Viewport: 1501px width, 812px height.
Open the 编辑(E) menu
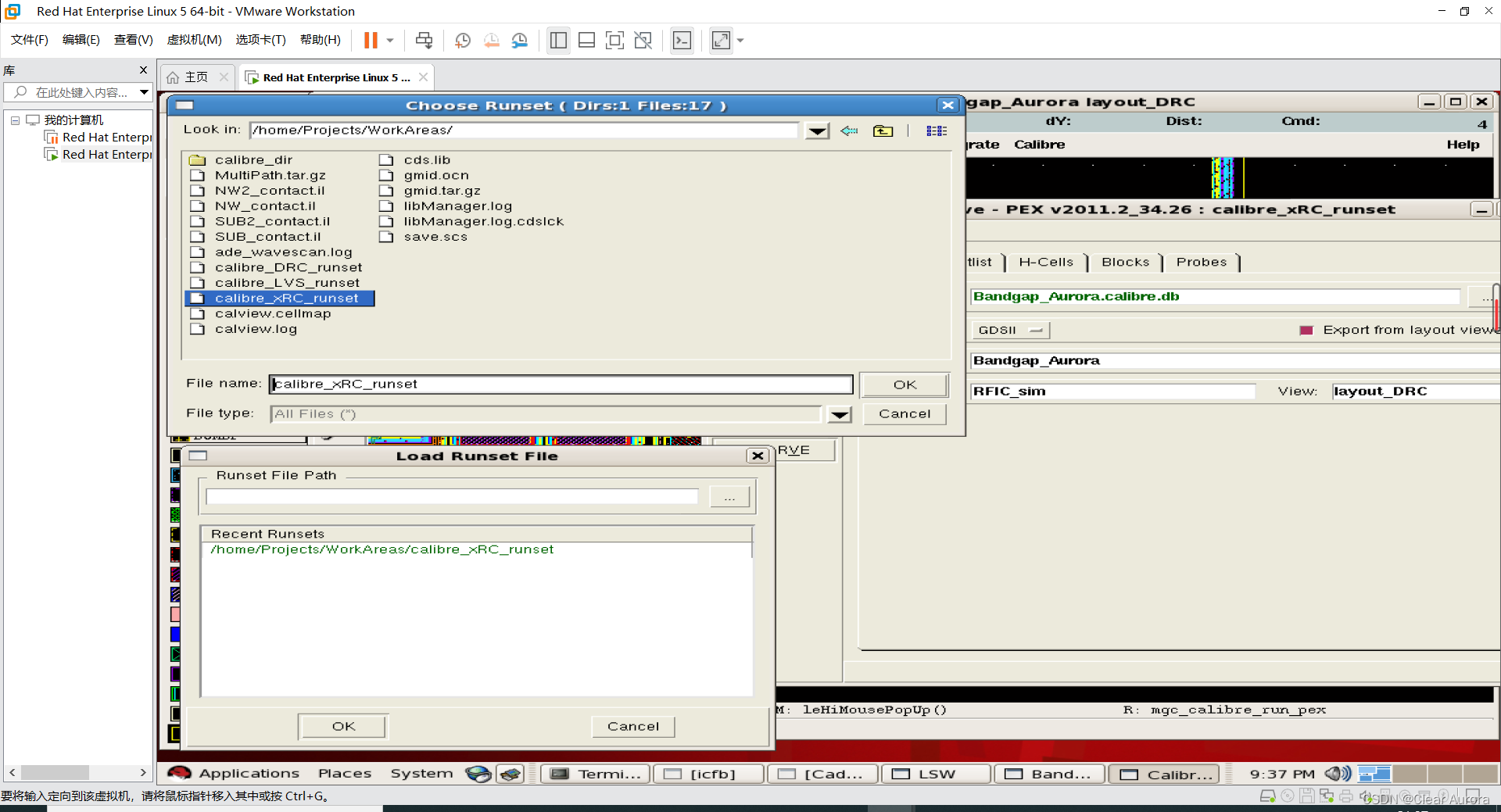[x=81, y=40]
